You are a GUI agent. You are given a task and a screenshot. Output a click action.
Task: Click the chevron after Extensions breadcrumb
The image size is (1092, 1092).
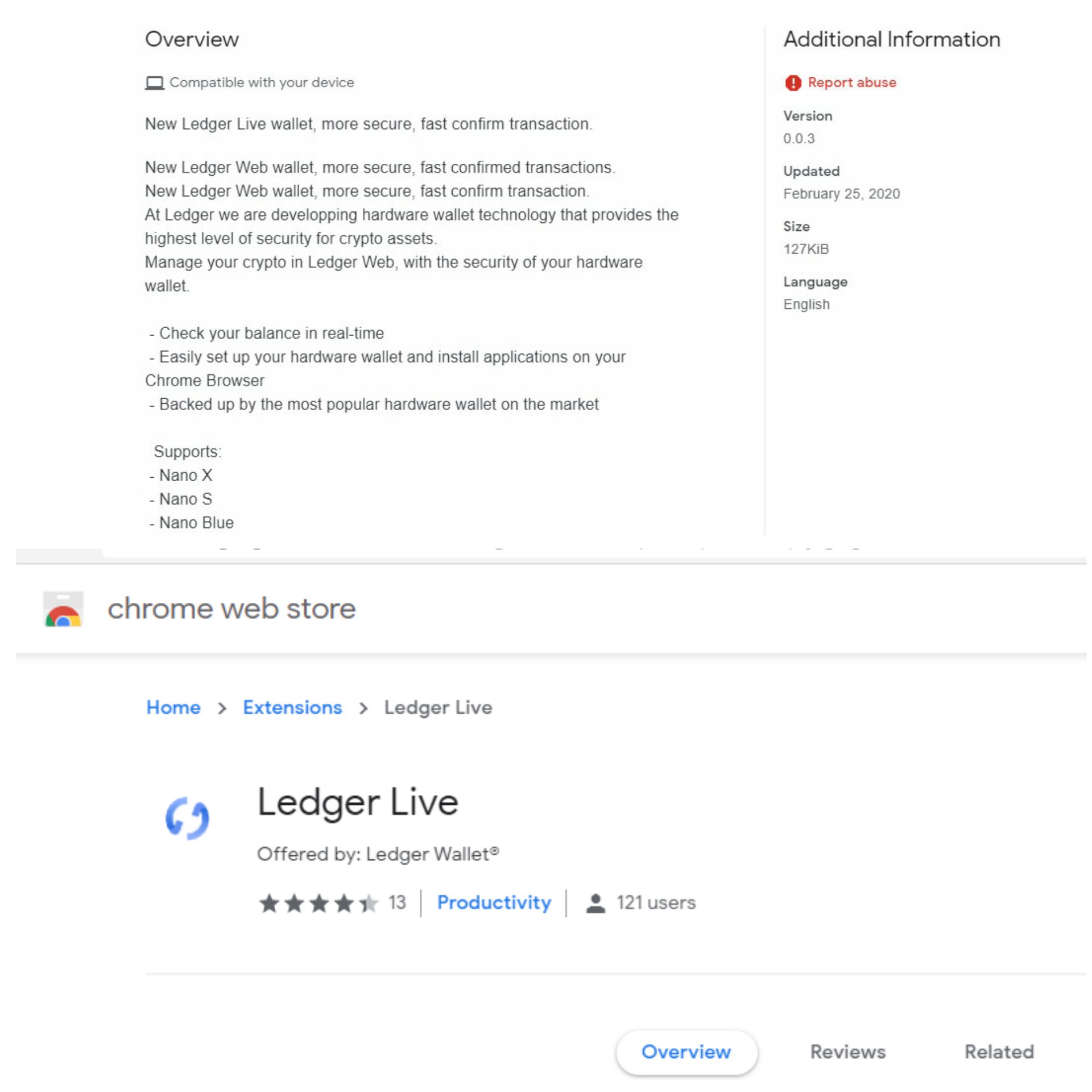coord(363,708)
